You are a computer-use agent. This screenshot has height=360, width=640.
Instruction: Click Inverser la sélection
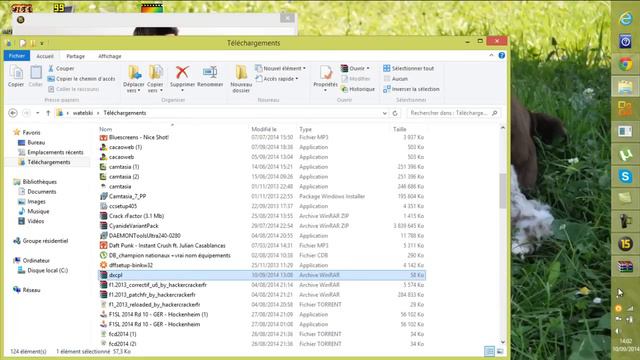click(411, 89)
